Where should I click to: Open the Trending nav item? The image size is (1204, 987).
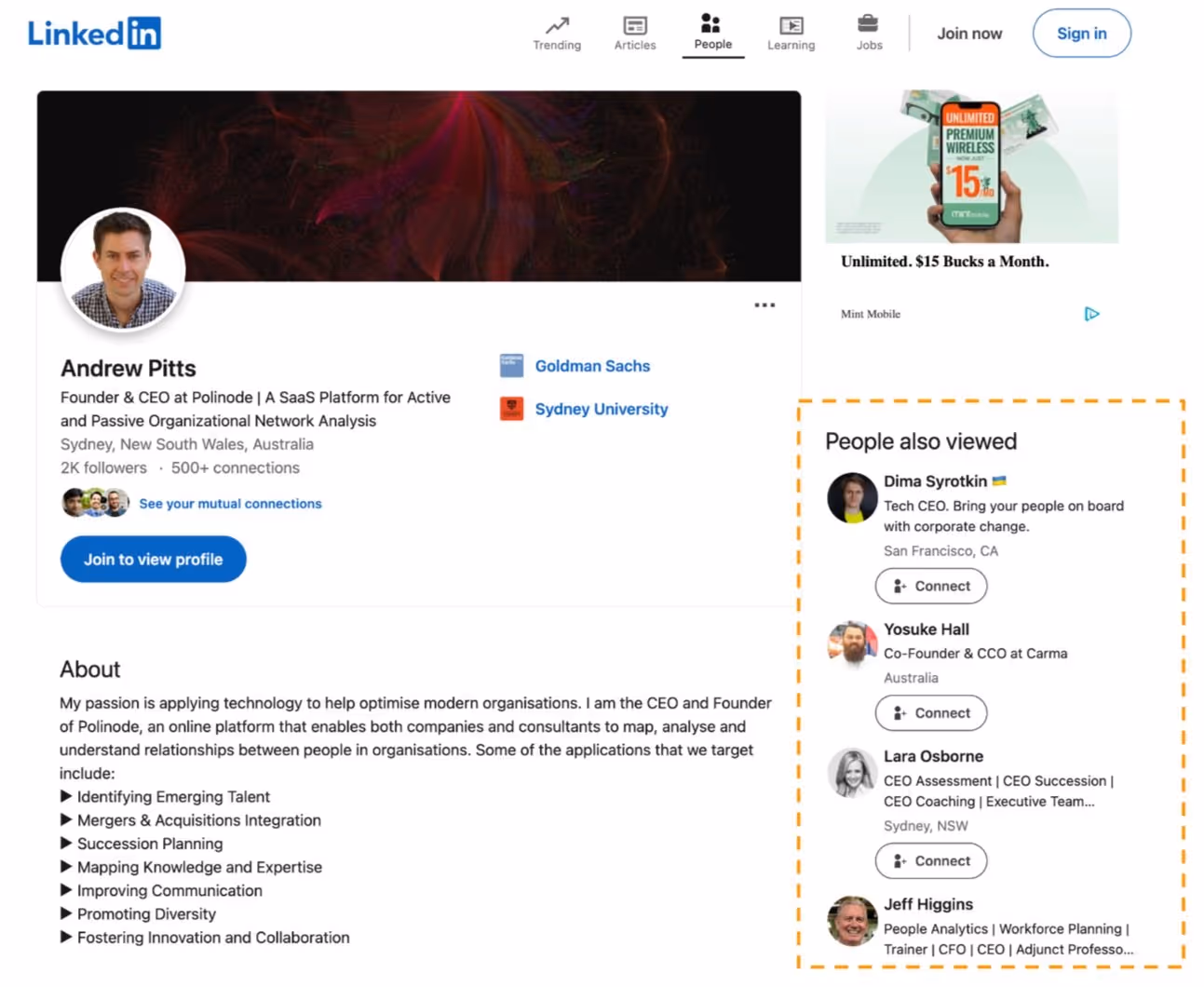557,34
